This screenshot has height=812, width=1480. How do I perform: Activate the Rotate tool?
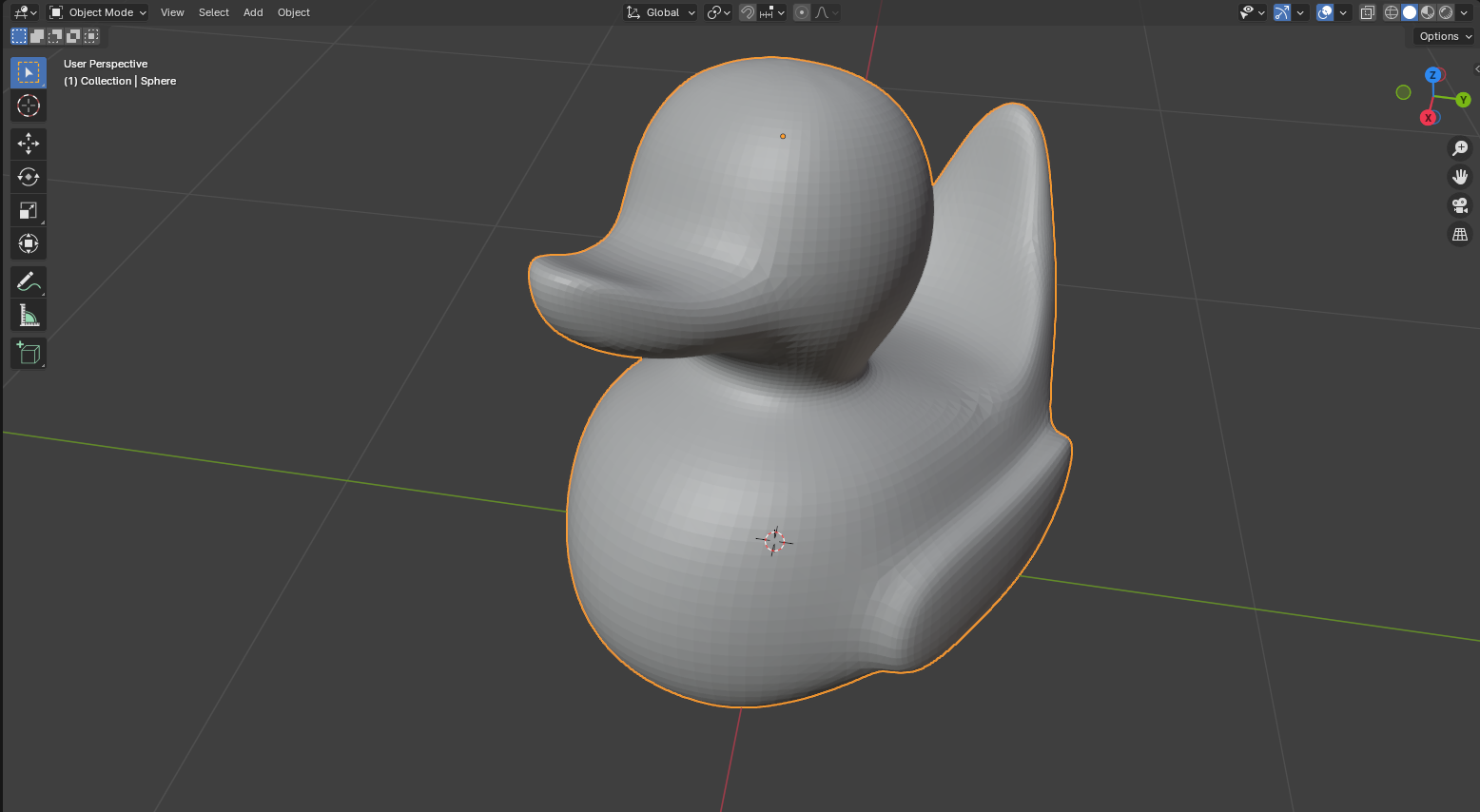pyautogui.click(x=29, y=177)
